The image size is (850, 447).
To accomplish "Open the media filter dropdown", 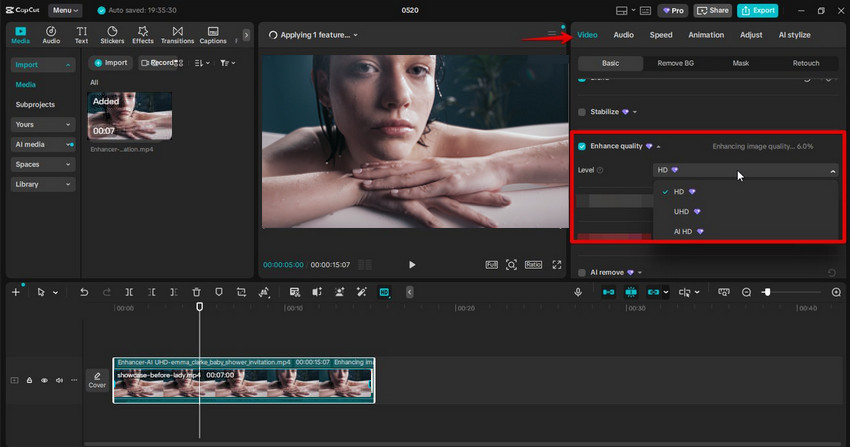I will [x=228, y=63].
